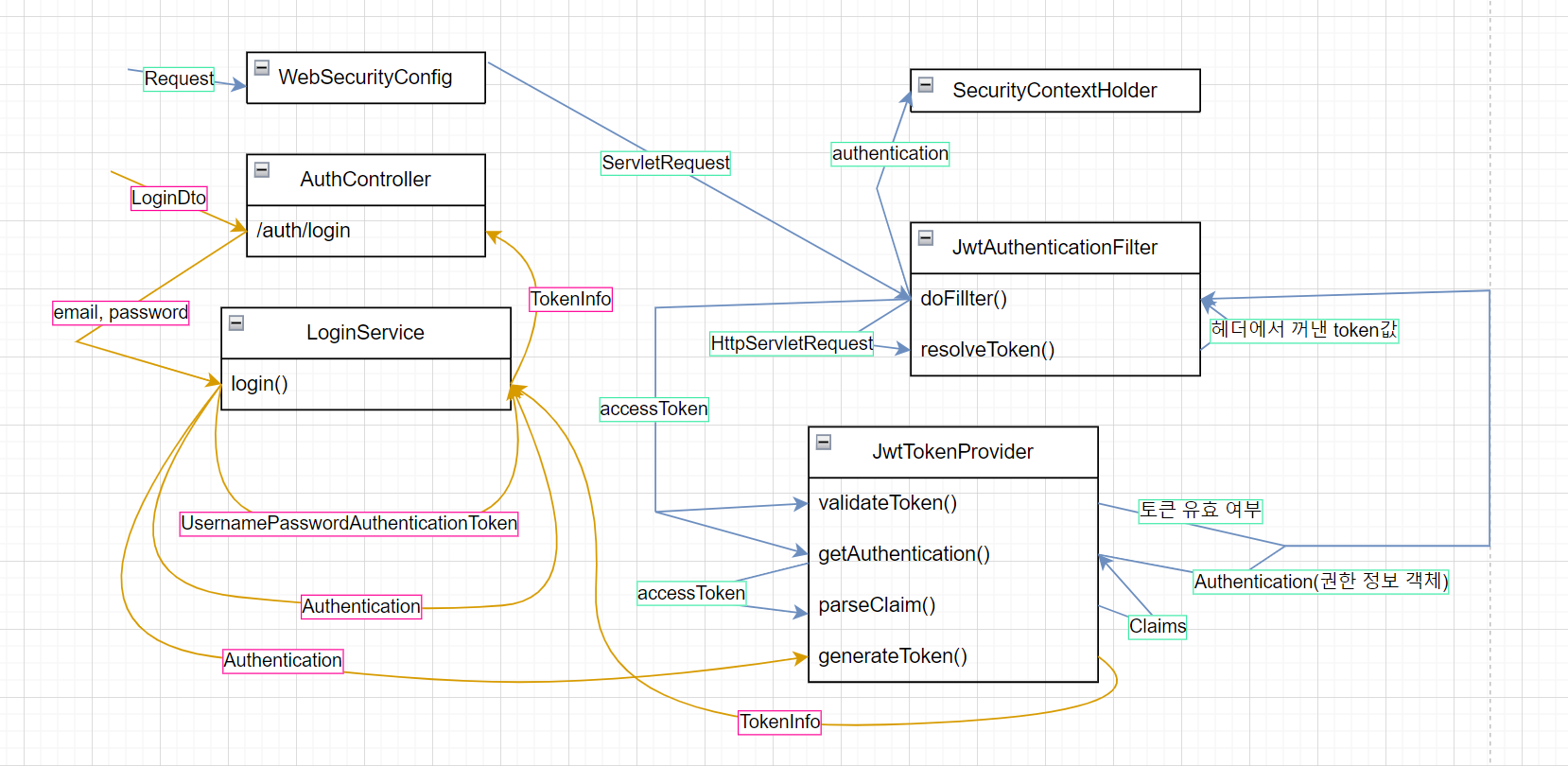Select the getAuthentication() method row
The height and width of the screenshot is (766, 1568).
pyautogui.click(x=953, y=554)
